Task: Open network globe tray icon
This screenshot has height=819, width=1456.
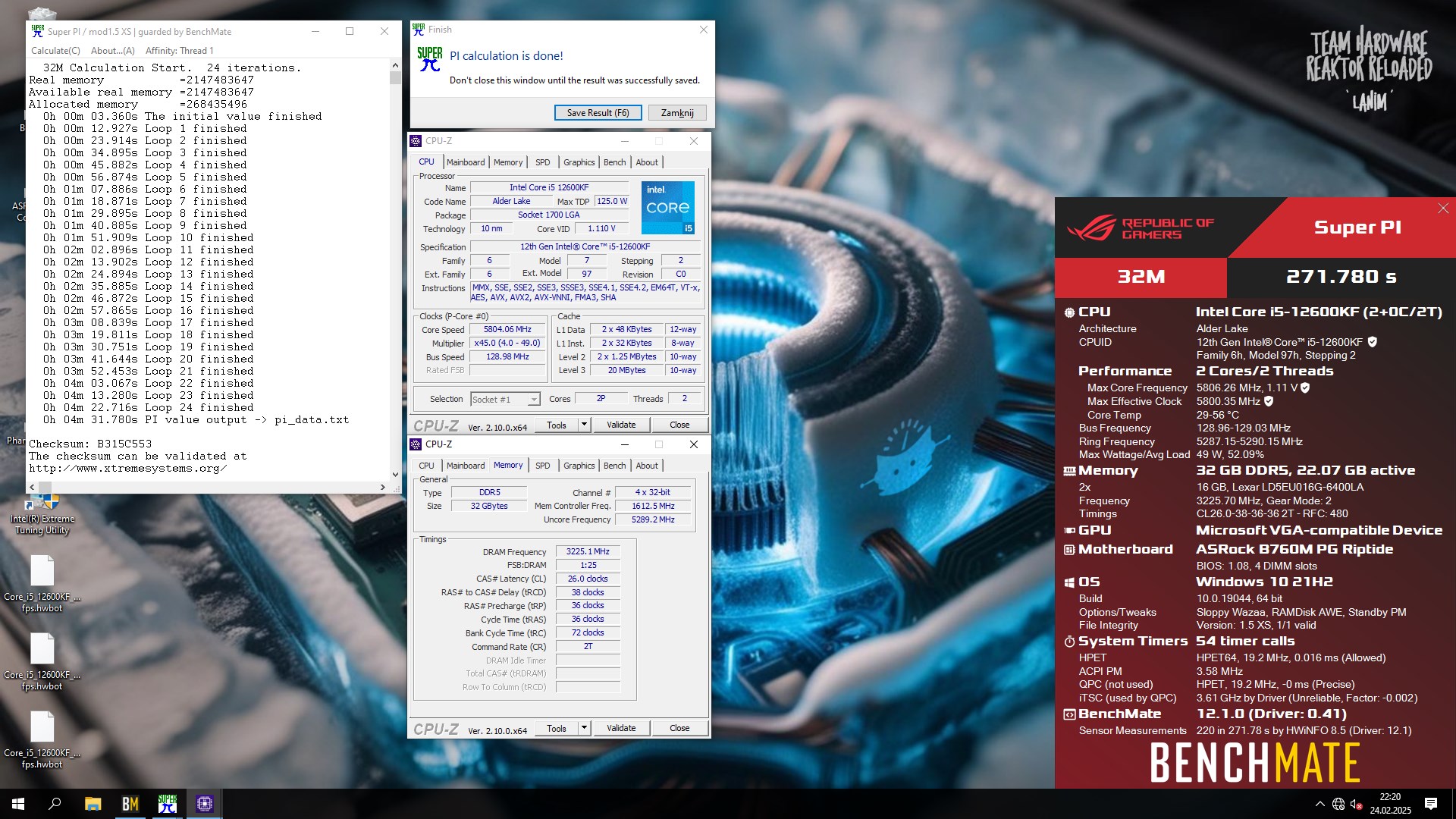Action: (1338, 804)
